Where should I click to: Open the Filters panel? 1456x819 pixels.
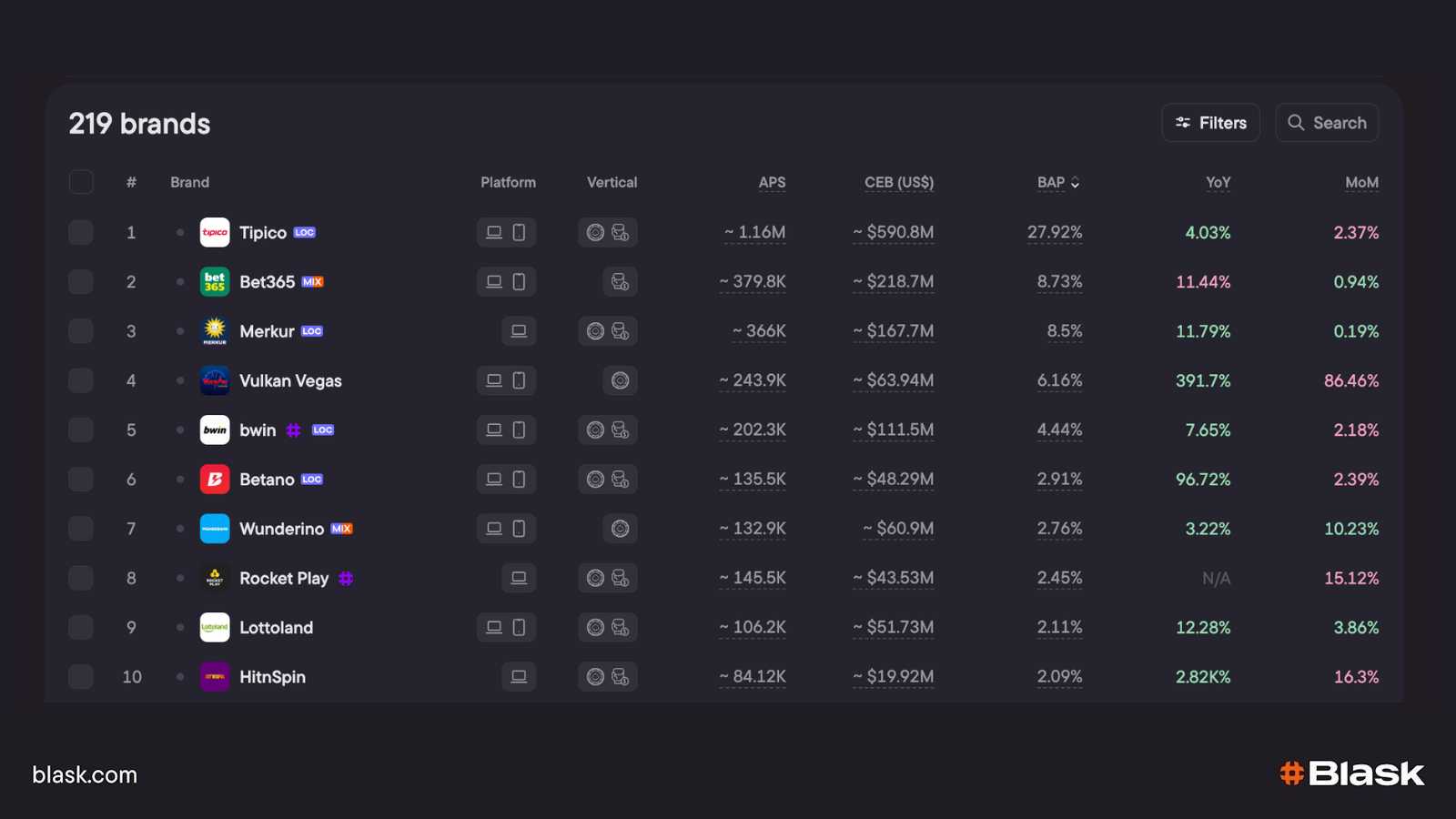point(1210,123)
